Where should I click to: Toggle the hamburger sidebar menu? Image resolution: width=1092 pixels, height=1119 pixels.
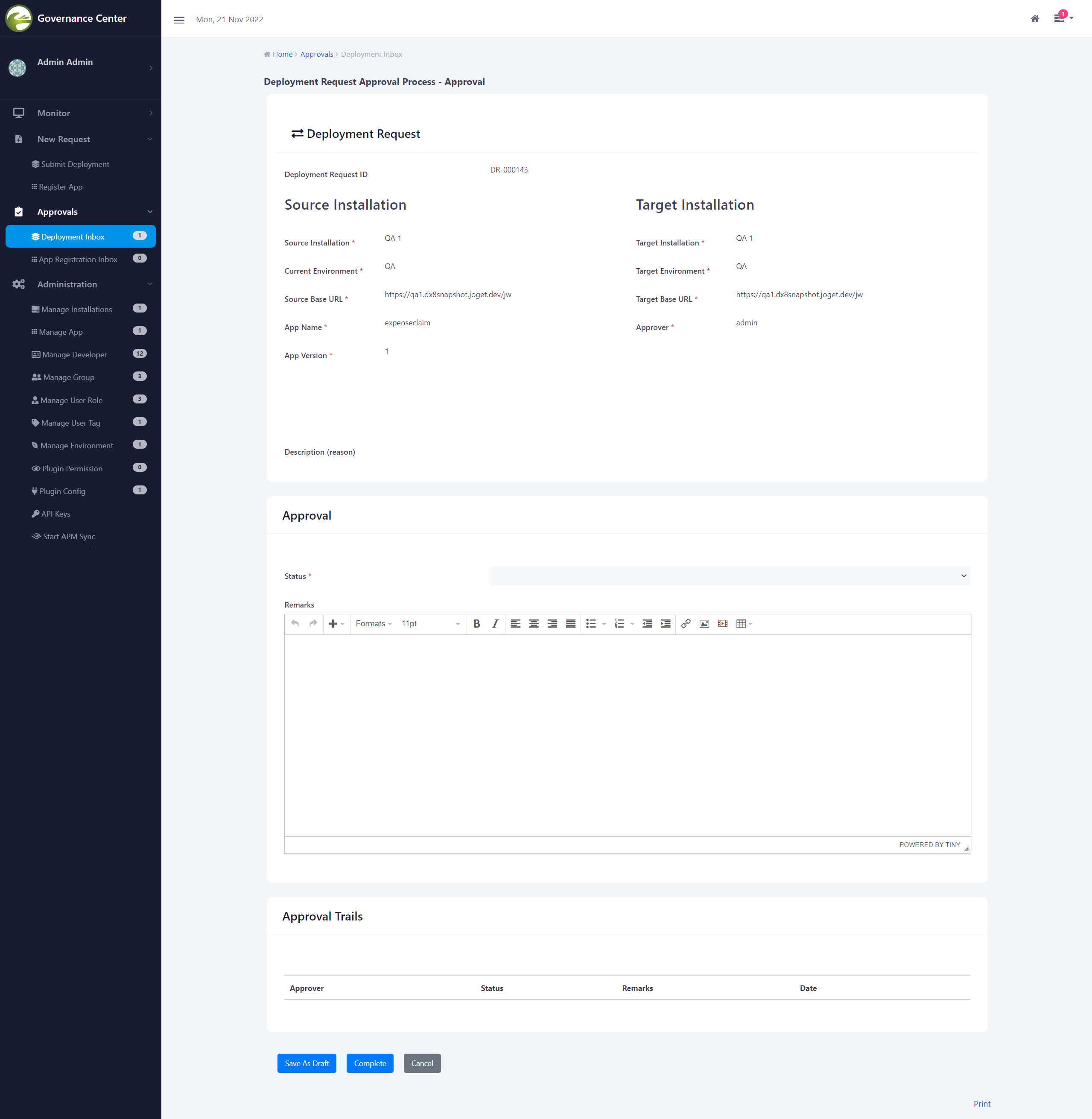pos(179,20)
